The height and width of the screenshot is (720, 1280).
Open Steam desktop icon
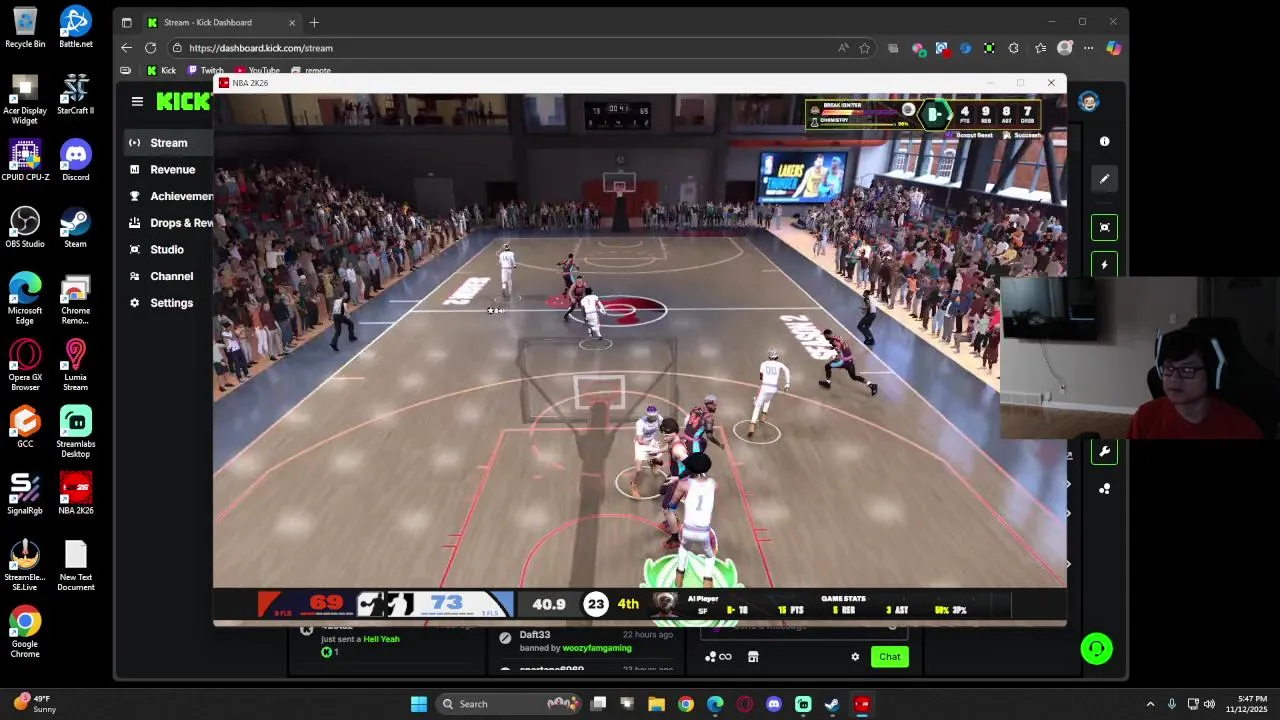(75, 228)
